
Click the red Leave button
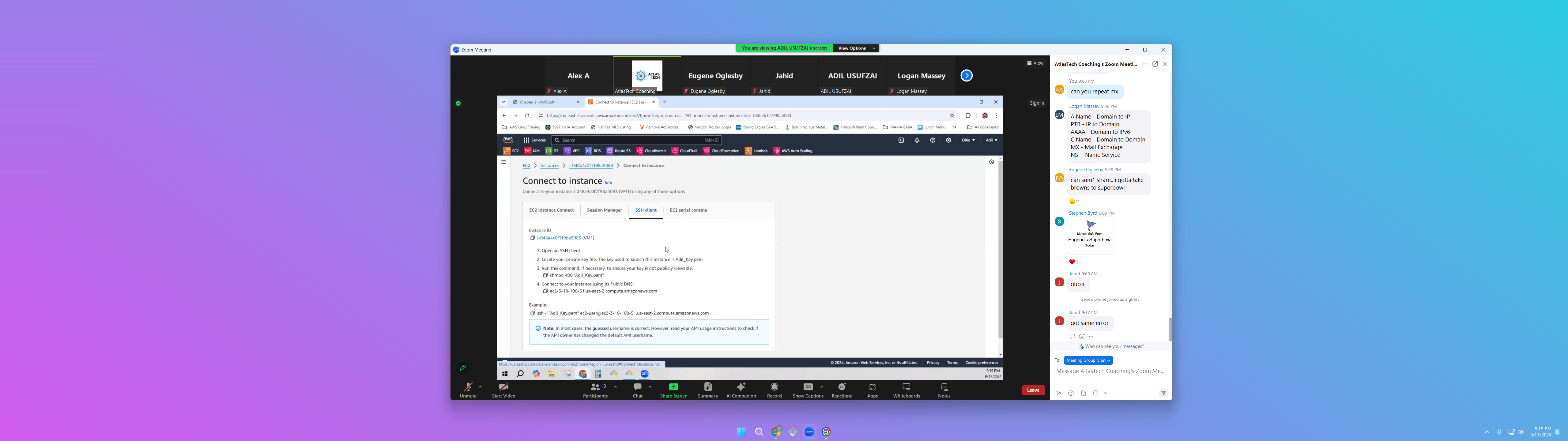1033,390
